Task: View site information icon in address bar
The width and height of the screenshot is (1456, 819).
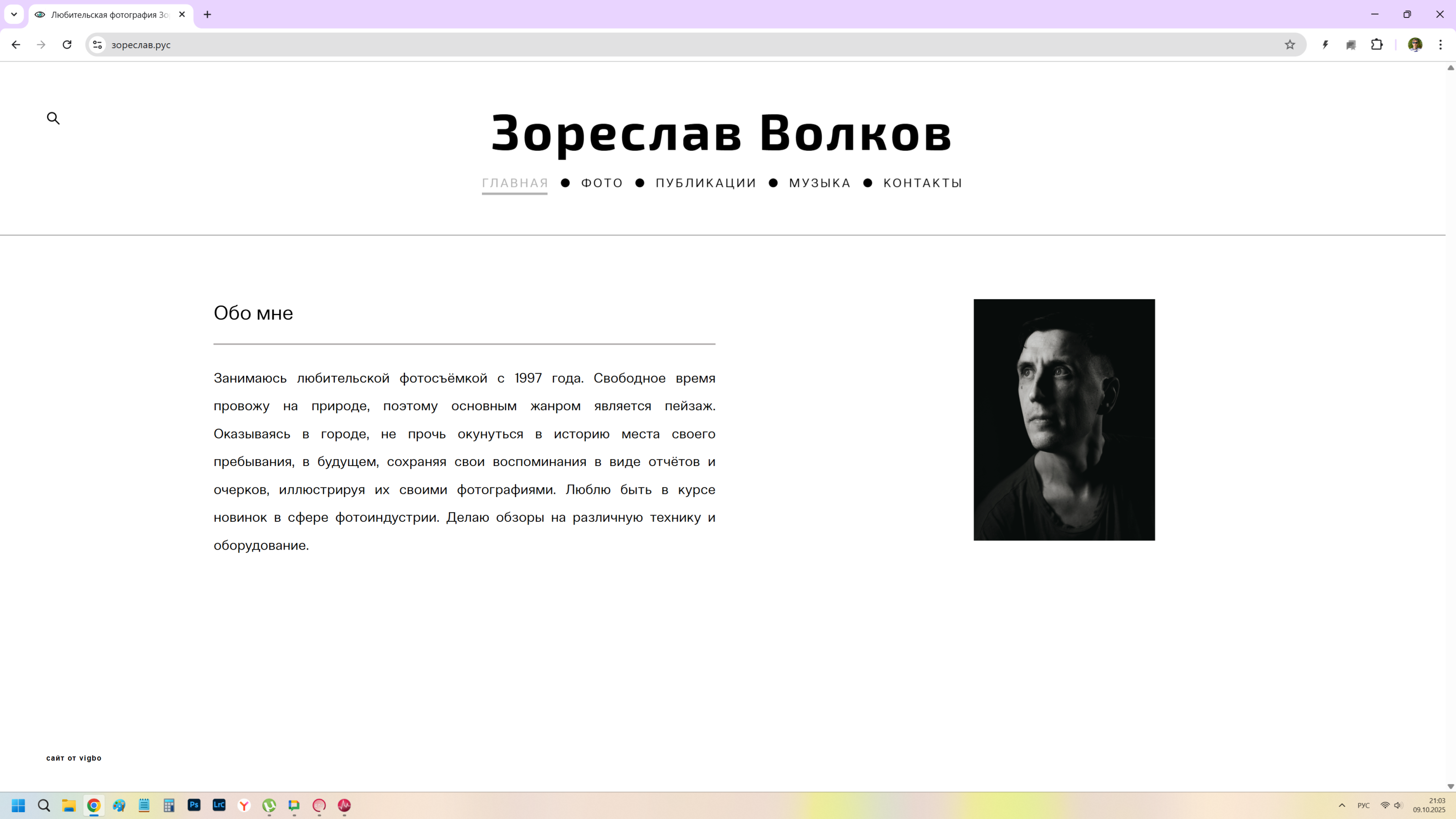Action: pos(97,45)
